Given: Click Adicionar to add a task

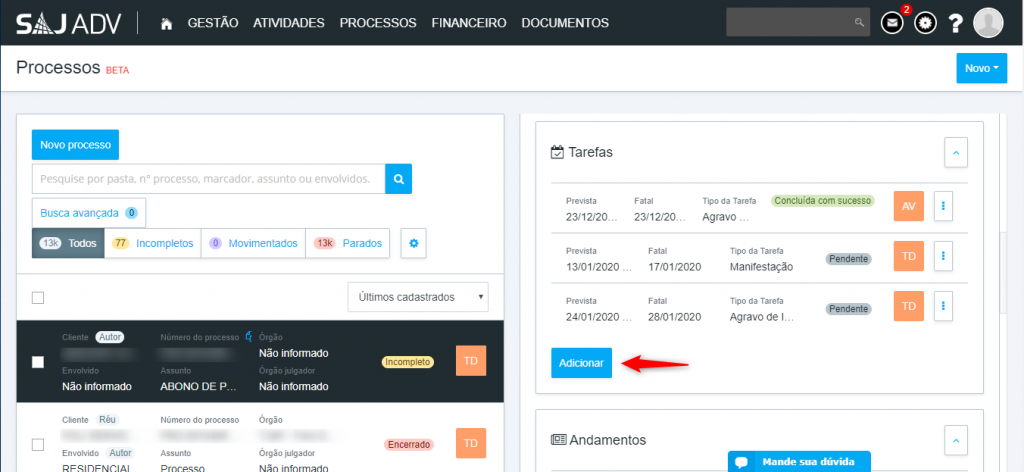Looking at the screenshot, I should tap(581, 362).
